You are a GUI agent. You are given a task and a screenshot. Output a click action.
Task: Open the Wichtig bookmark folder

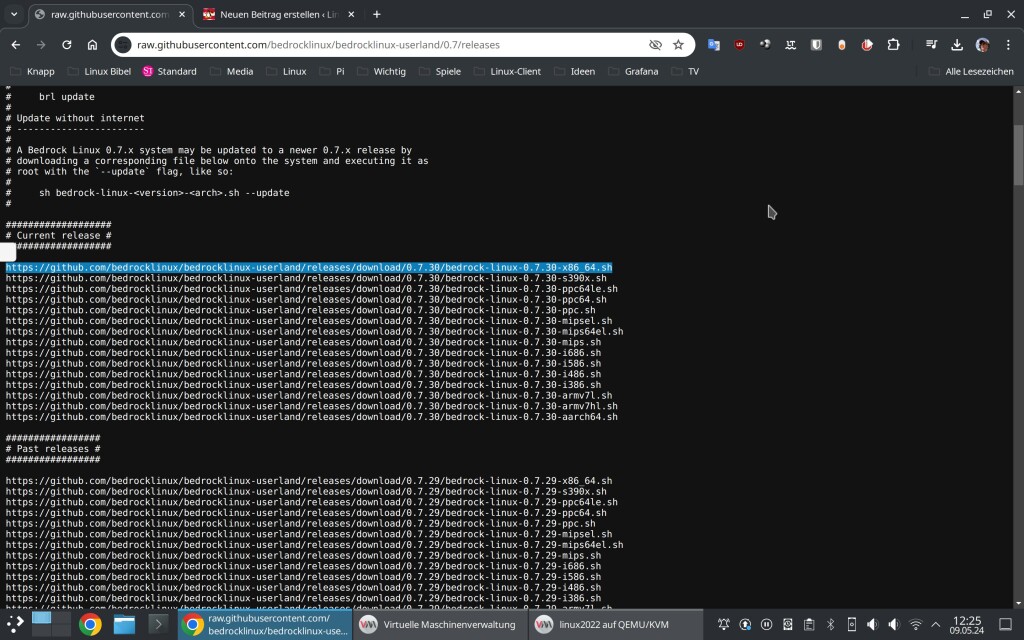(x=381, y=71)
